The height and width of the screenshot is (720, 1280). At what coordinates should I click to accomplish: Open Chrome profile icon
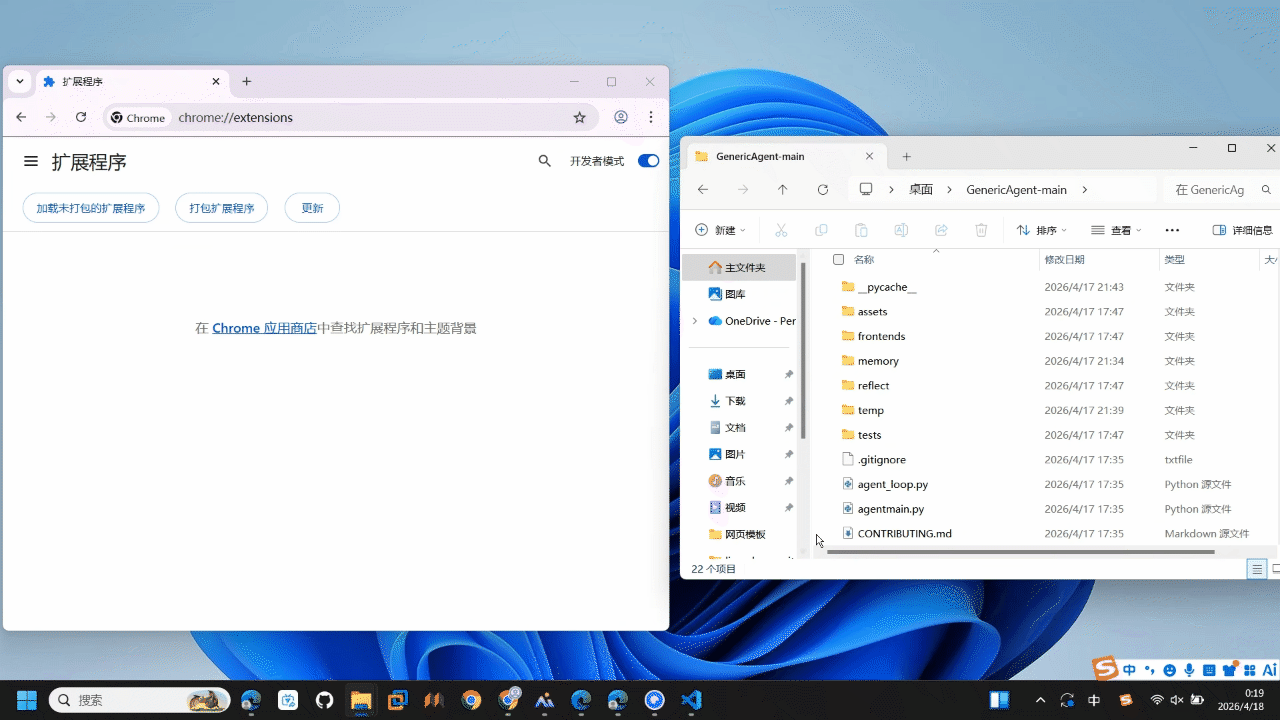pos(621,117)
